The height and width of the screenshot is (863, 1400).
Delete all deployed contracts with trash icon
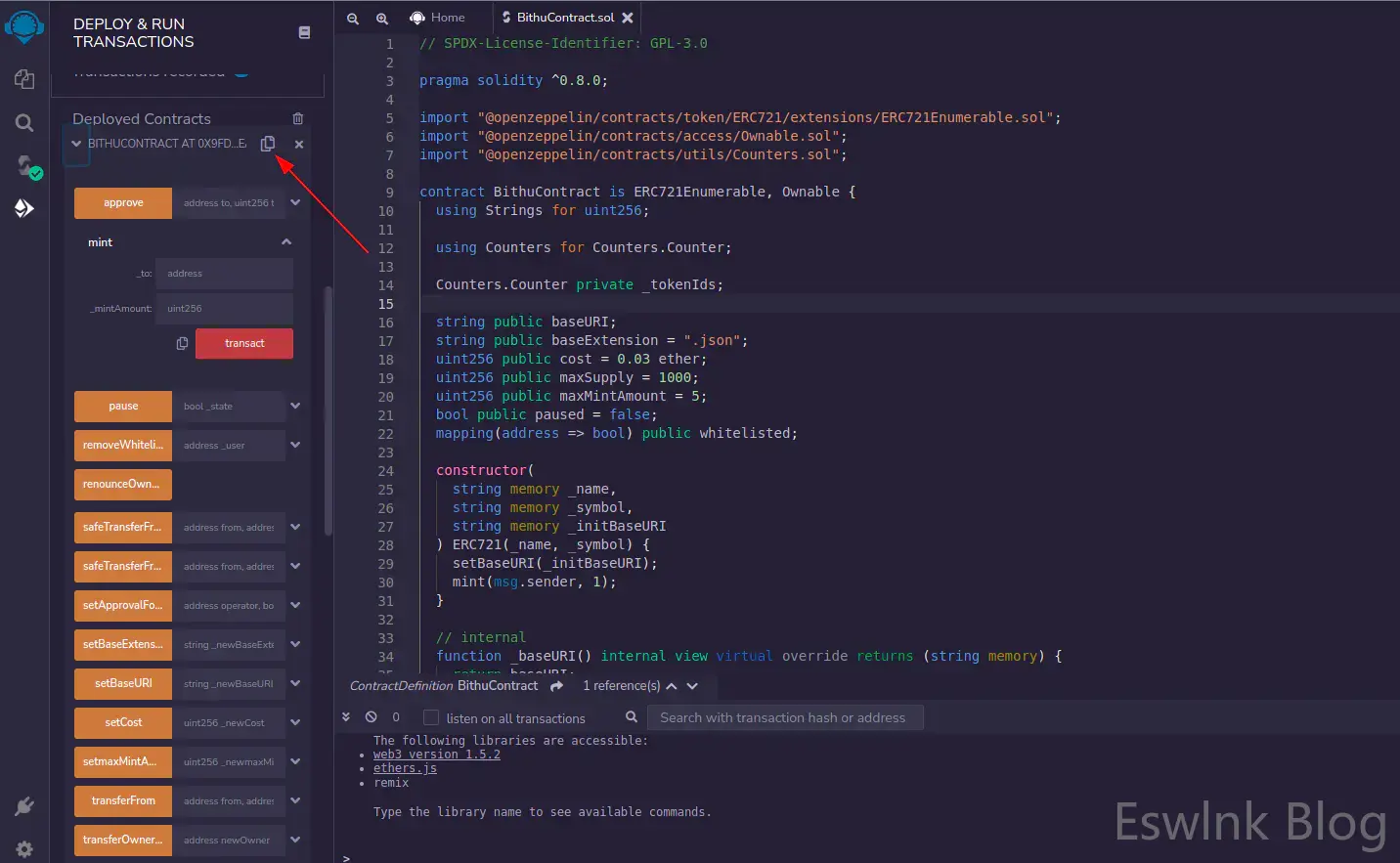[x=298, y=119]
